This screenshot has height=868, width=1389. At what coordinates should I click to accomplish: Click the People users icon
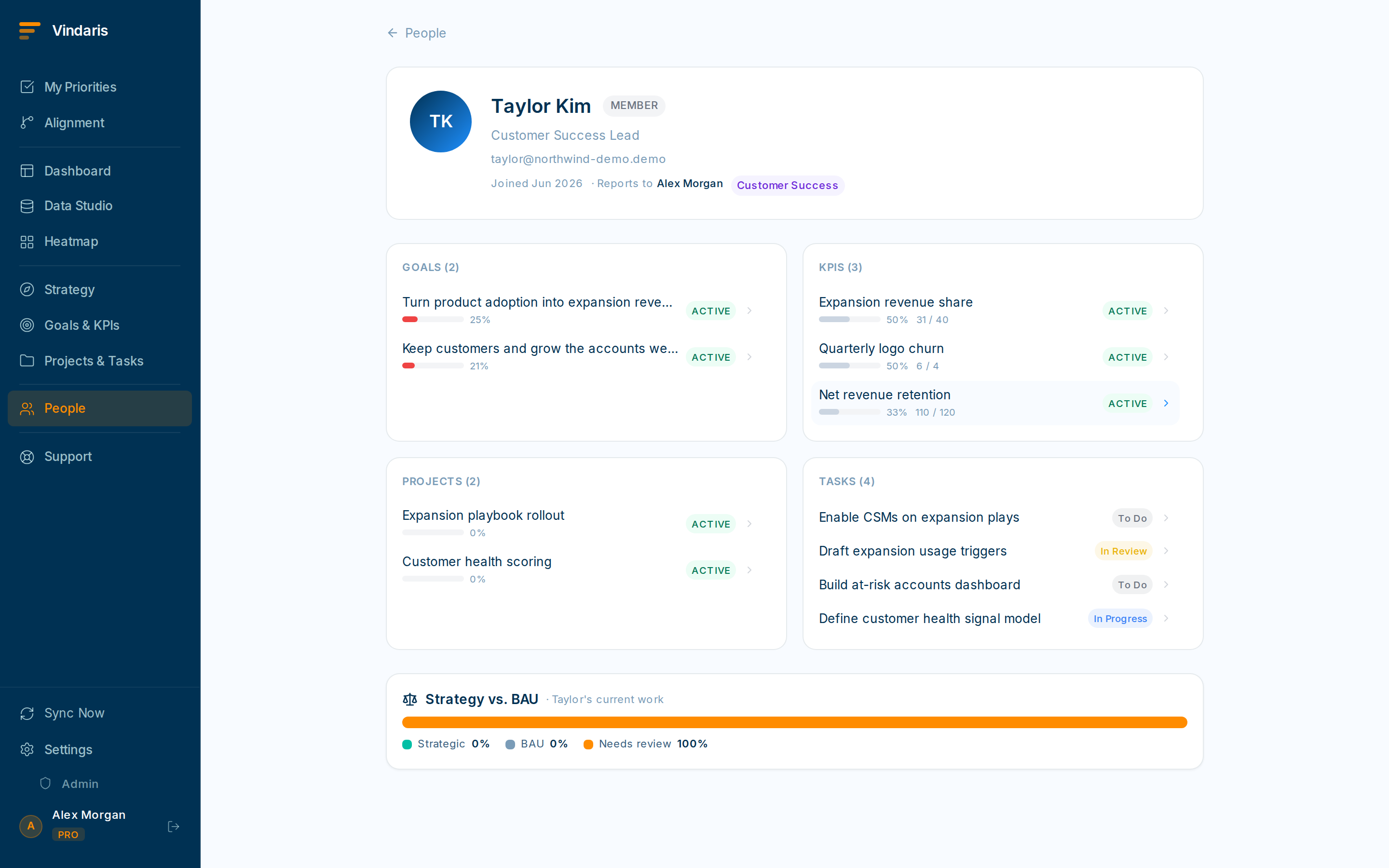coord(27,408)
